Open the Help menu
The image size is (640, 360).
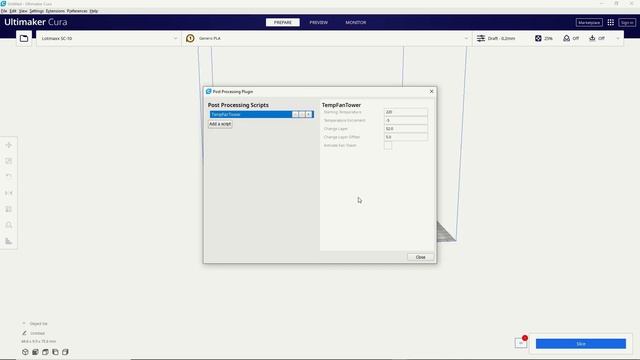click(x=93, y=11)
